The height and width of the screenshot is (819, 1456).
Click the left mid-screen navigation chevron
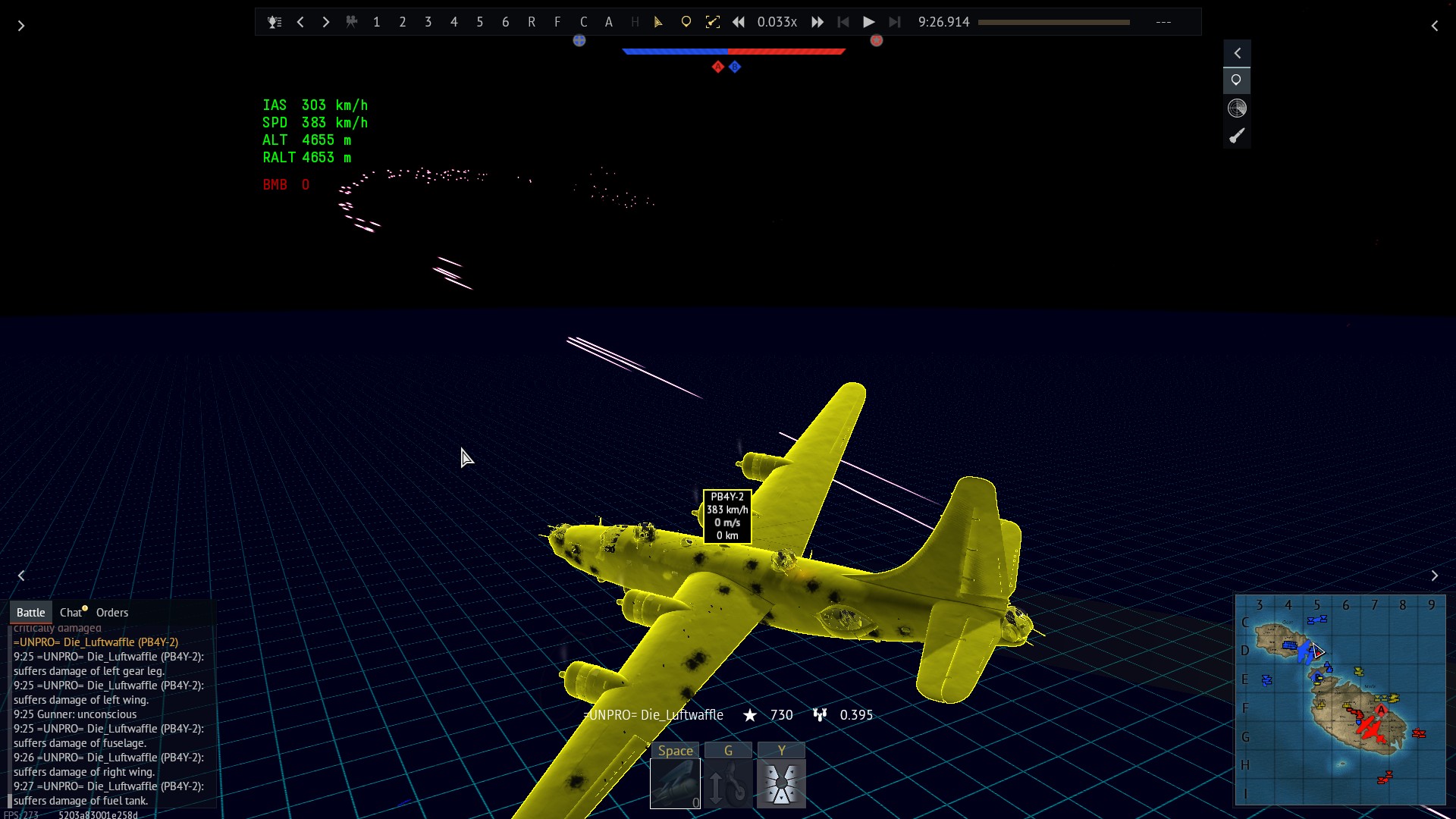pyautogui.click(x=21, y=576)
